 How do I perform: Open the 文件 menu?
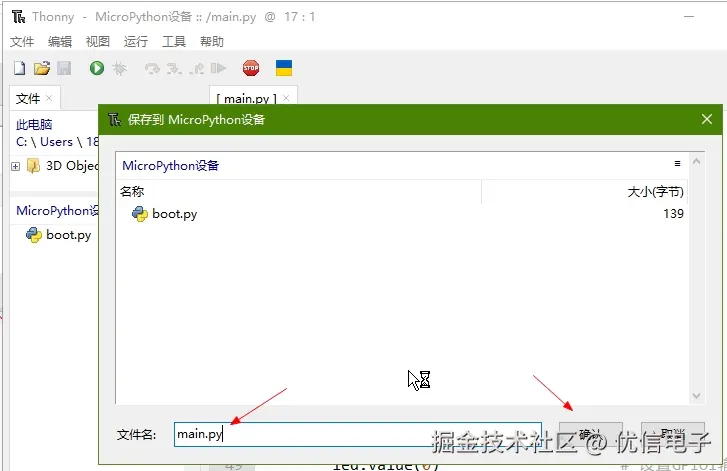22,42
